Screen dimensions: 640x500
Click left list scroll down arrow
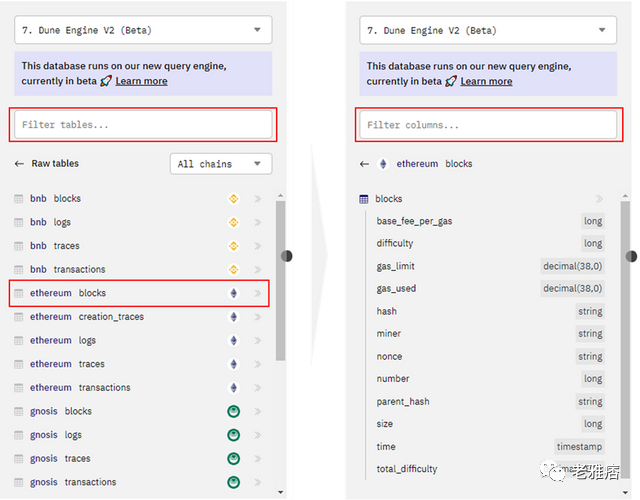(280, 492)
